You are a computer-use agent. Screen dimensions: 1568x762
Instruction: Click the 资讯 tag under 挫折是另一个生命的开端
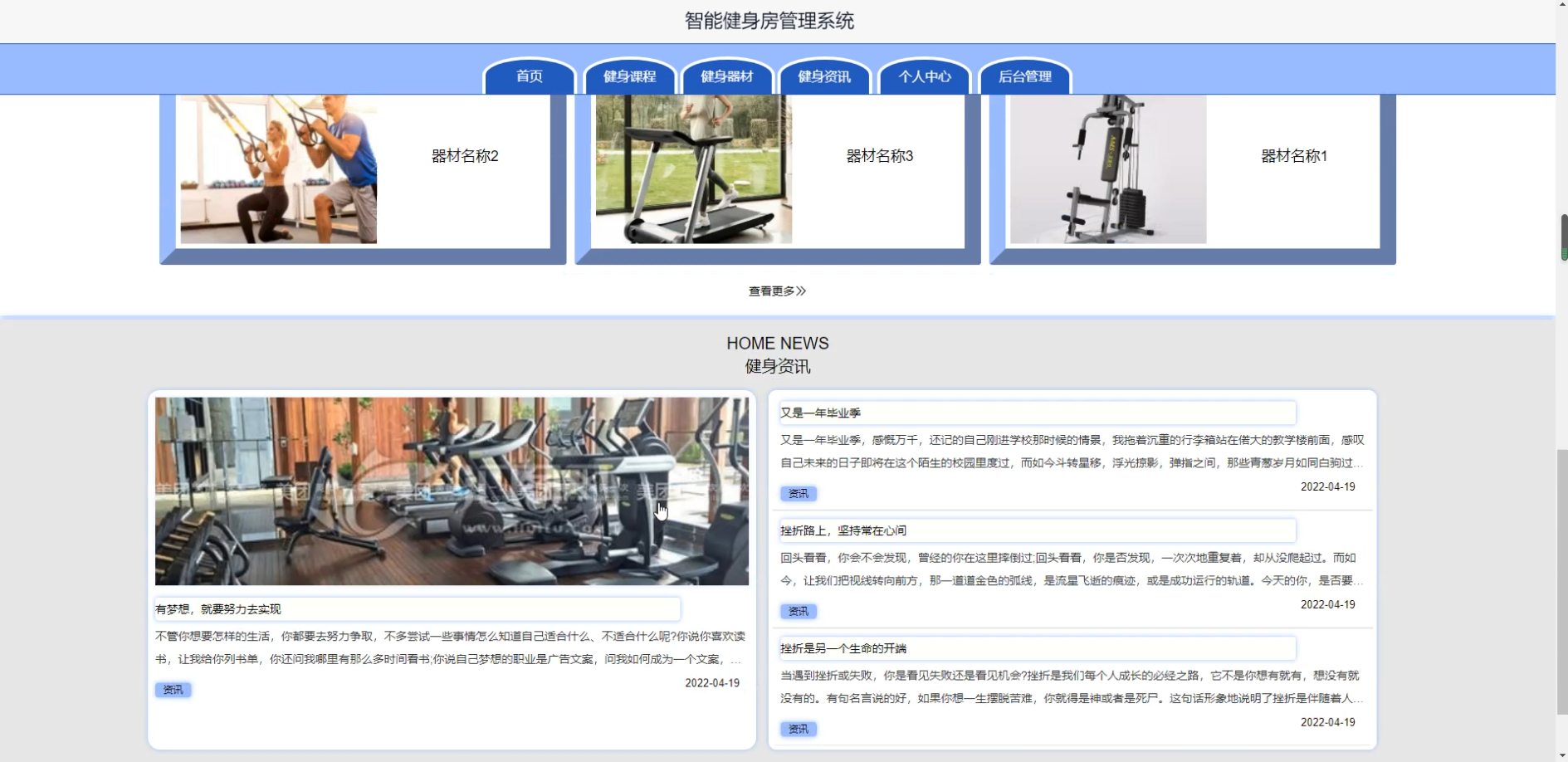coord(799,730)
